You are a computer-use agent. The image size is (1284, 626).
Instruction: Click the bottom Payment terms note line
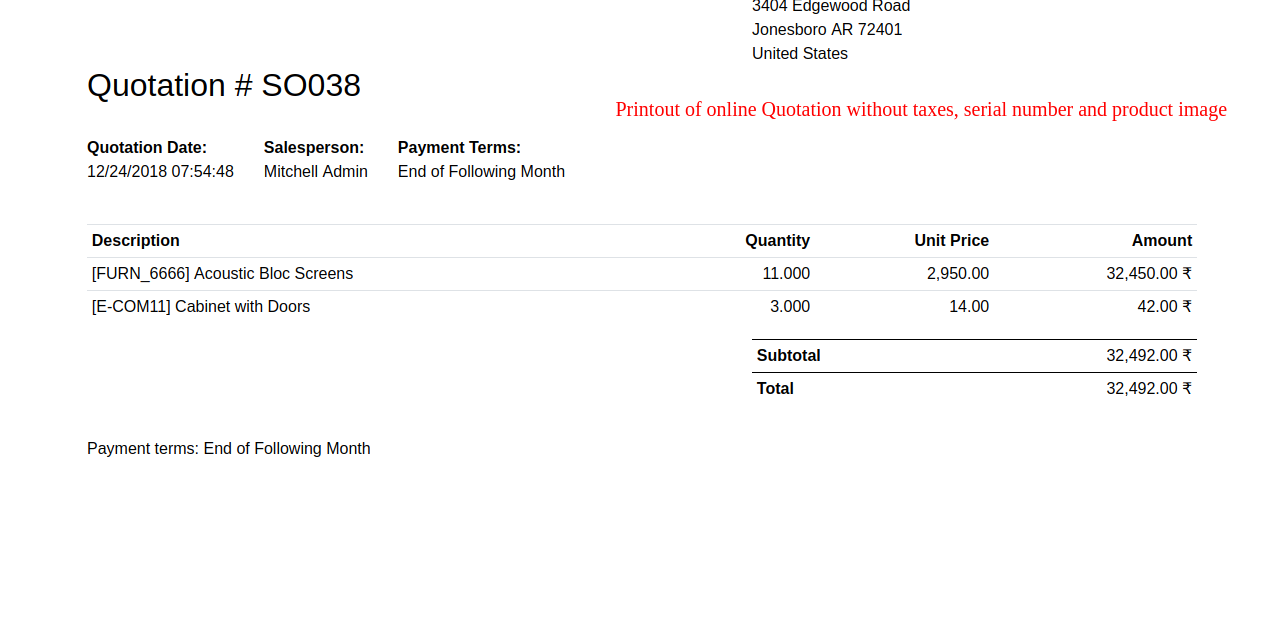229,449
